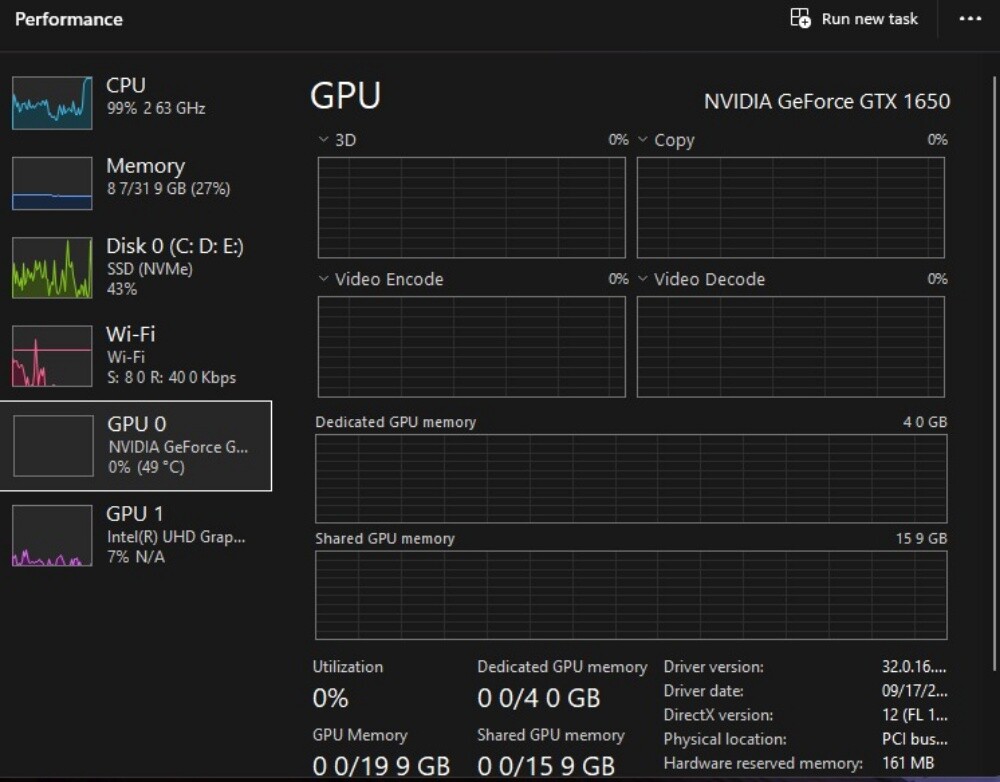Click the '8 7/31 9 GB (27%)' memory reading
The width and height of the screenshot is (1000, 782).
coord(168,188)
